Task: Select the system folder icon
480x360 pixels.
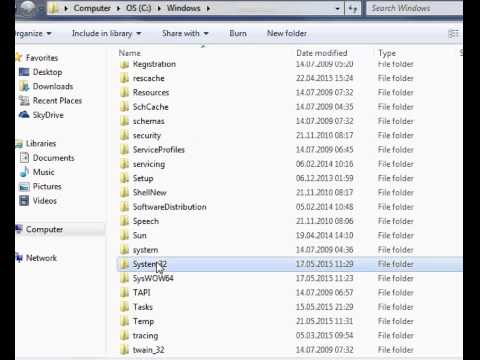Action: coord(125,250)
